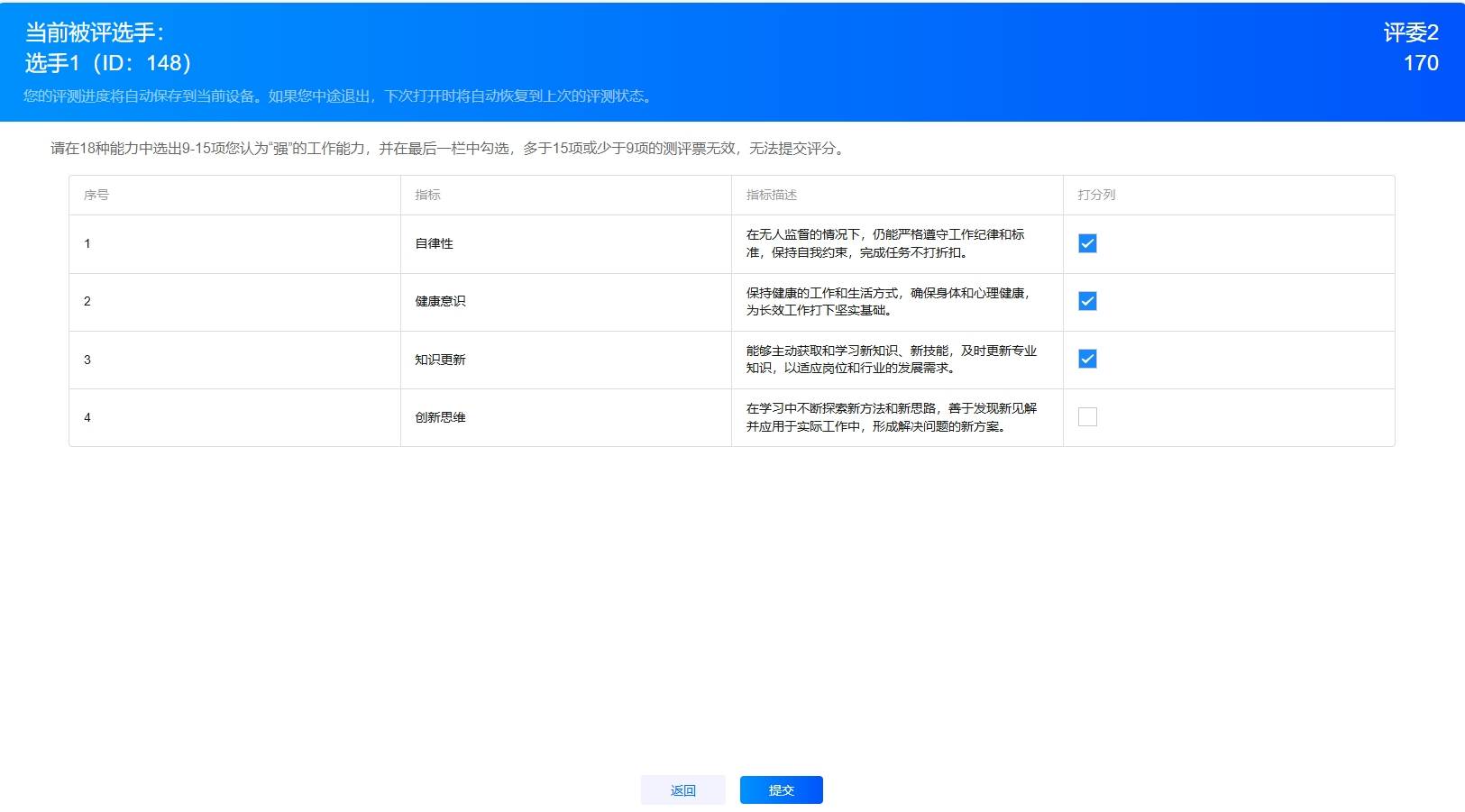The height and width of the screenshot is (812, 1465).
Task: Click the number 170 in the banner
Action: click(1420, 63)
